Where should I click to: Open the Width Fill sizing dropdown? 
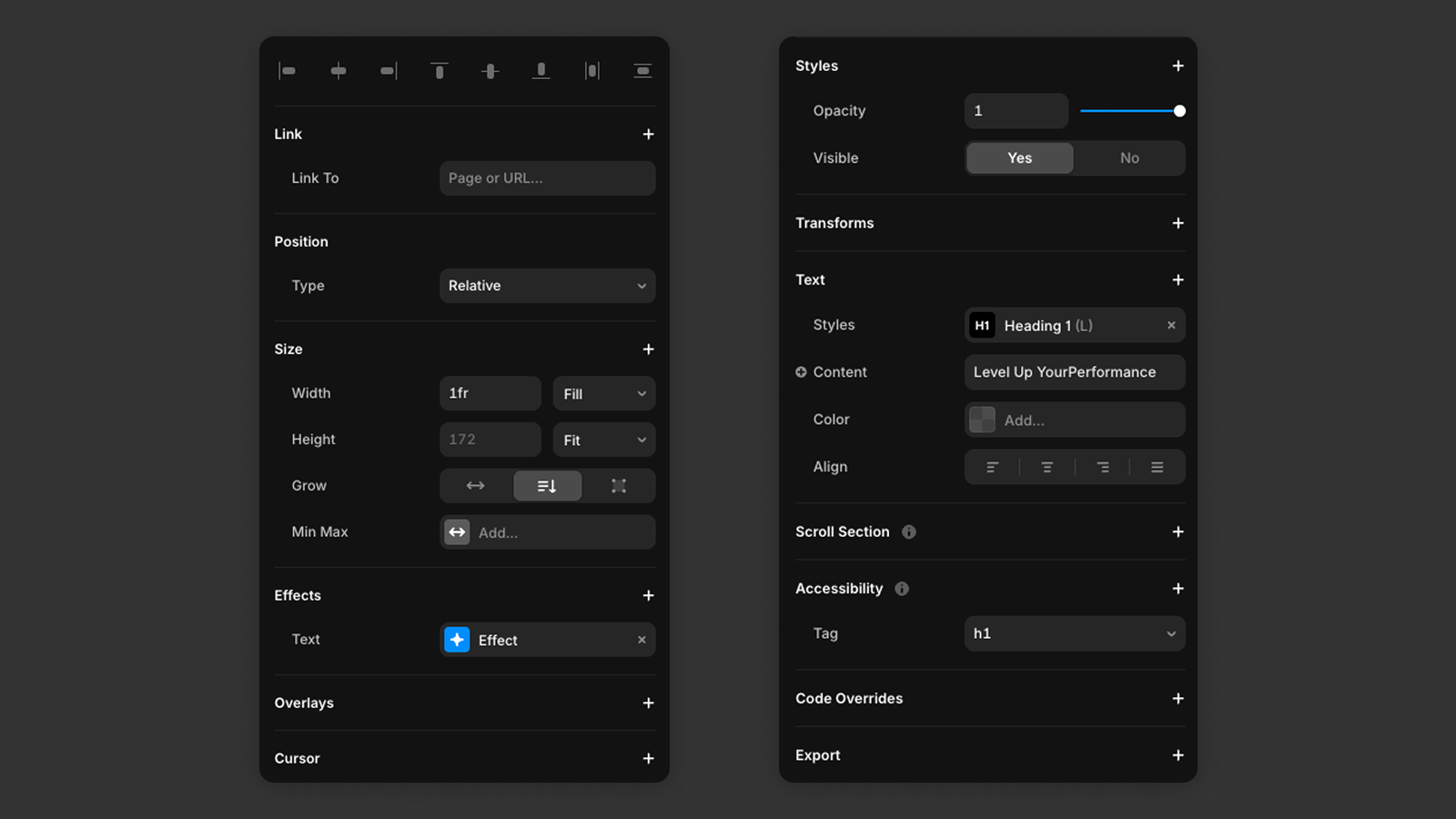[604, 394]
